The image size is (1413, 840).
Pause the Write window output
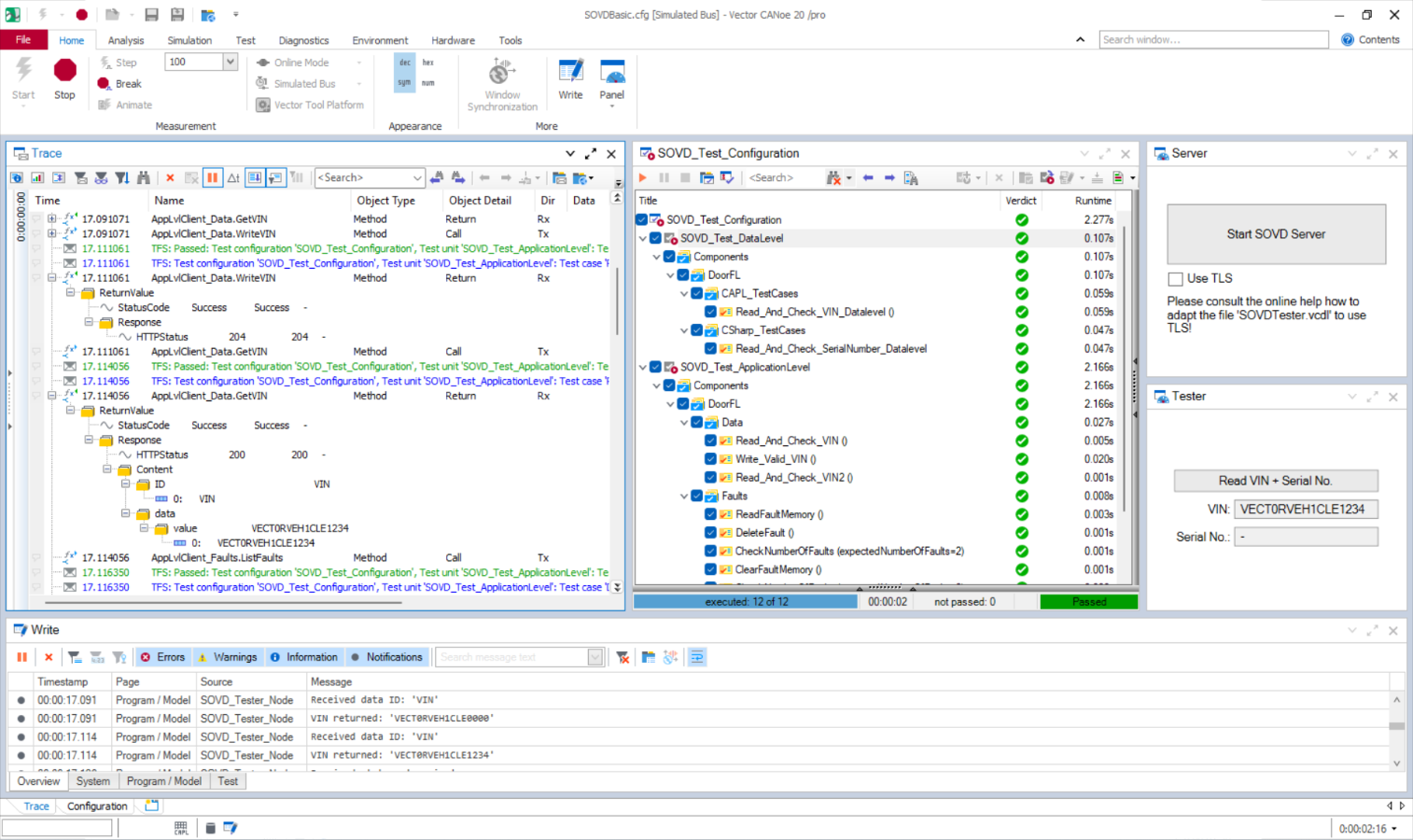click(x=22, y=657)
